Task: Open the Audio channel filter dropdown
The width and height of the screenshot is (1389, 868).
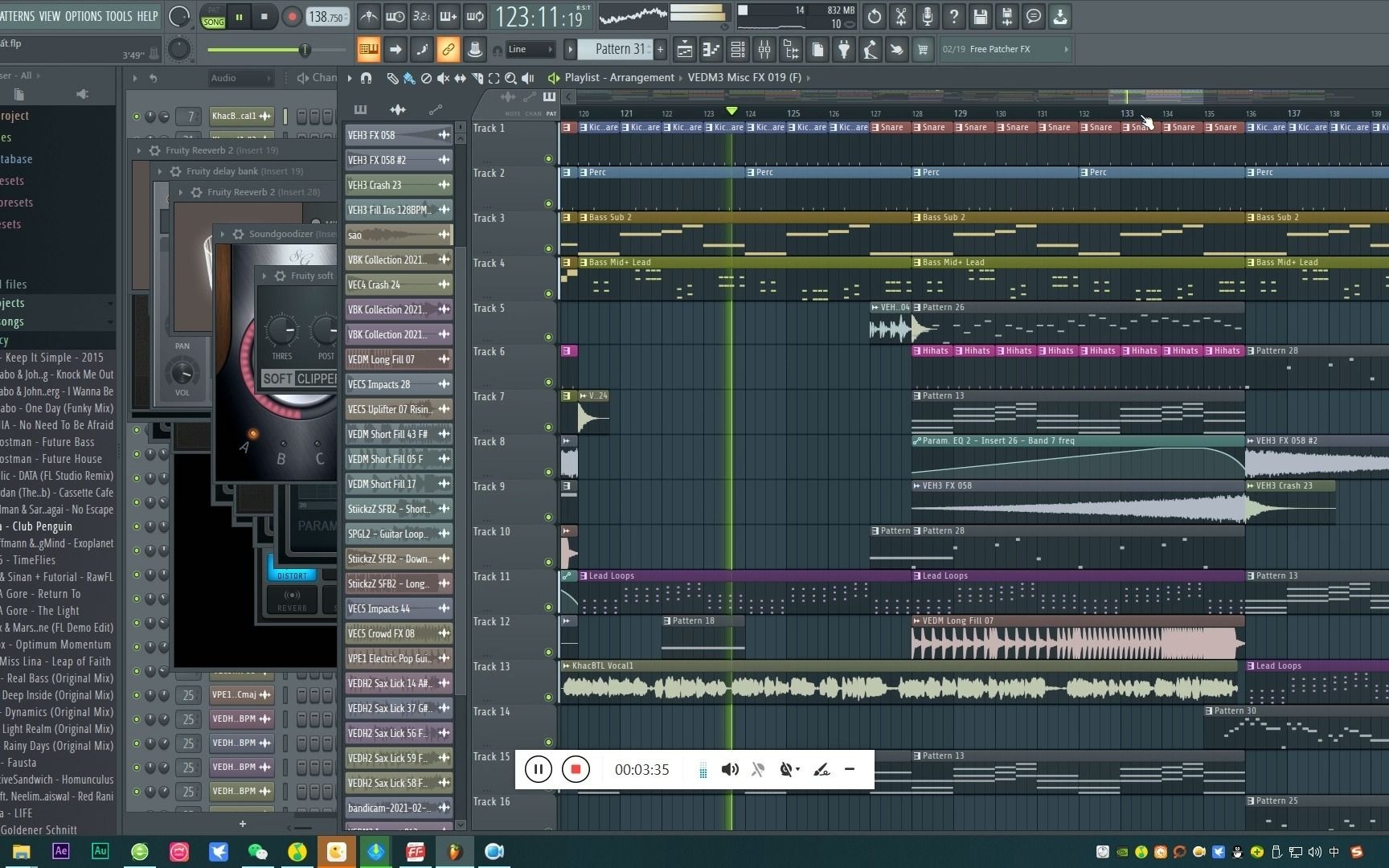Action: click(x=240, y=78)
